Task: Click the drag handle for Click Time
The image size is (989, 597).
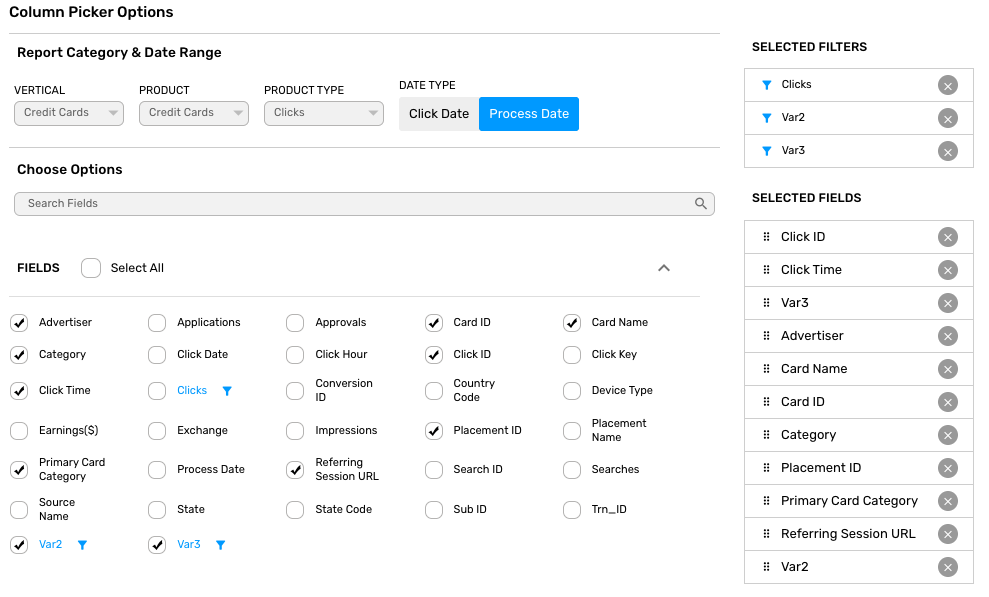Action: pos(766,270)
